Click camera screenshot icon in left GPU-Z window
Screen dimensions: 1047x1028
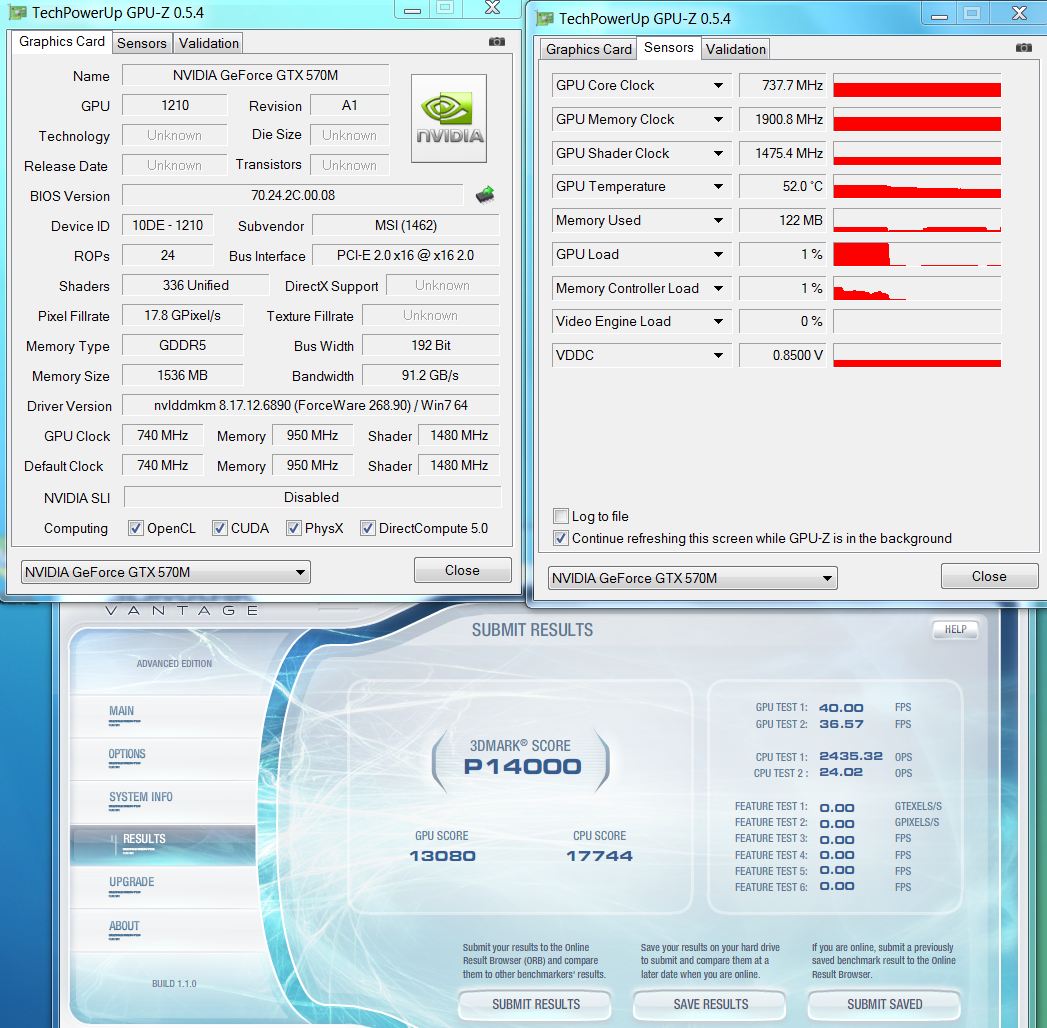(497, 41)
